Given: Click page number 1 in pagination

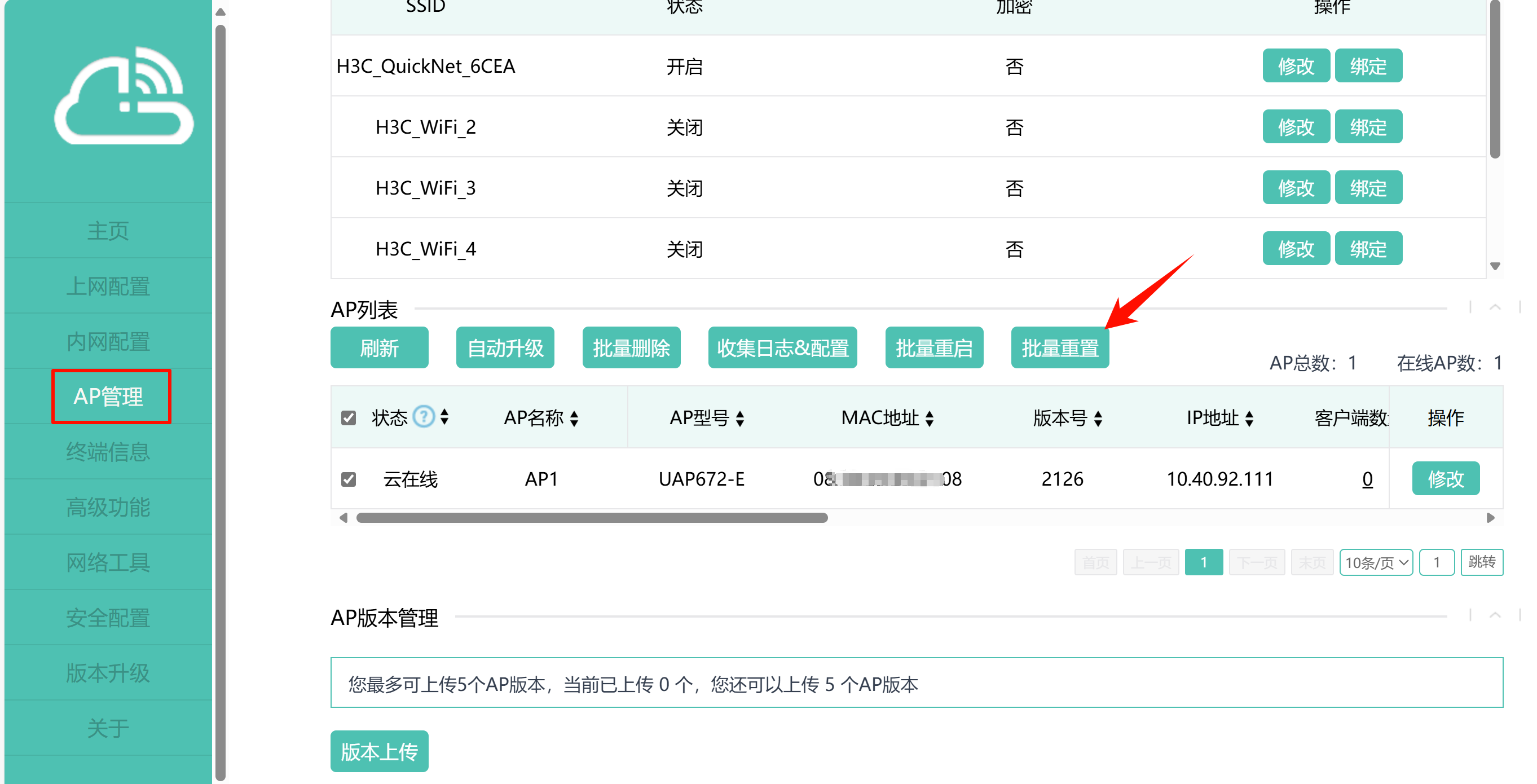Looking at the screenshot, I should [x=1204, y=562].
